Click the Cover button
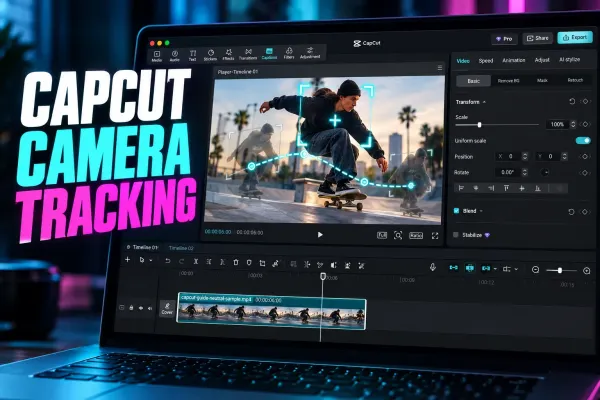Viewport: 600px width, 400px height. pos(167,309)
